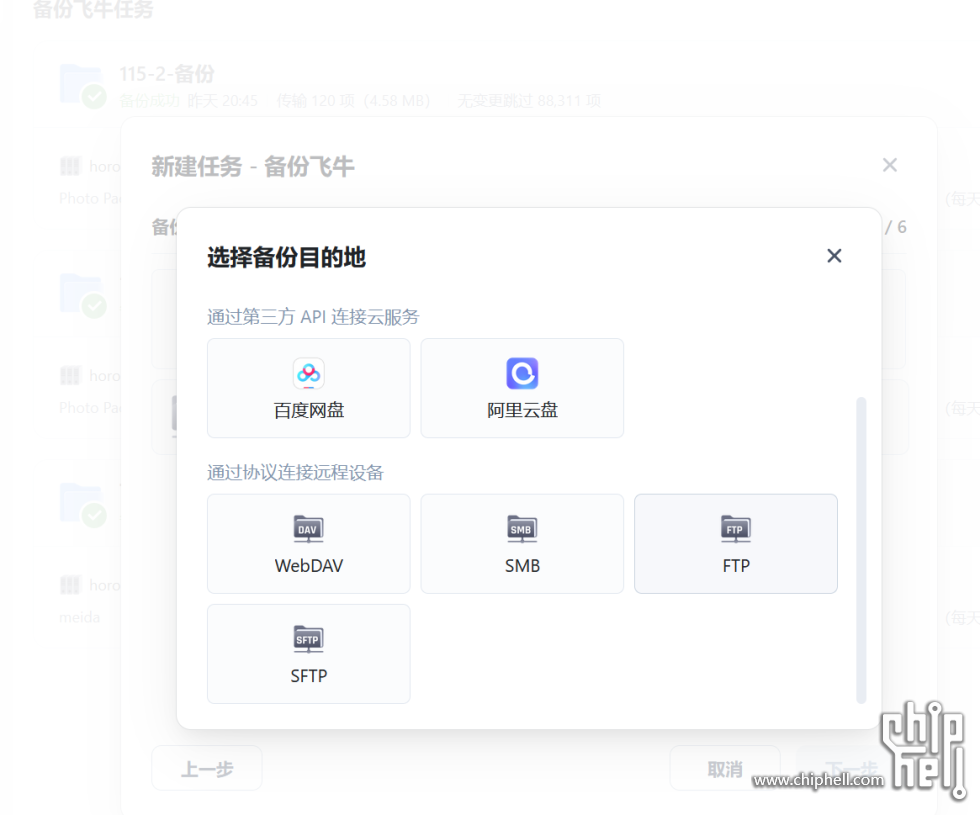Select the Aliyun Drive (阿里云盘) icon

[522, 373]
